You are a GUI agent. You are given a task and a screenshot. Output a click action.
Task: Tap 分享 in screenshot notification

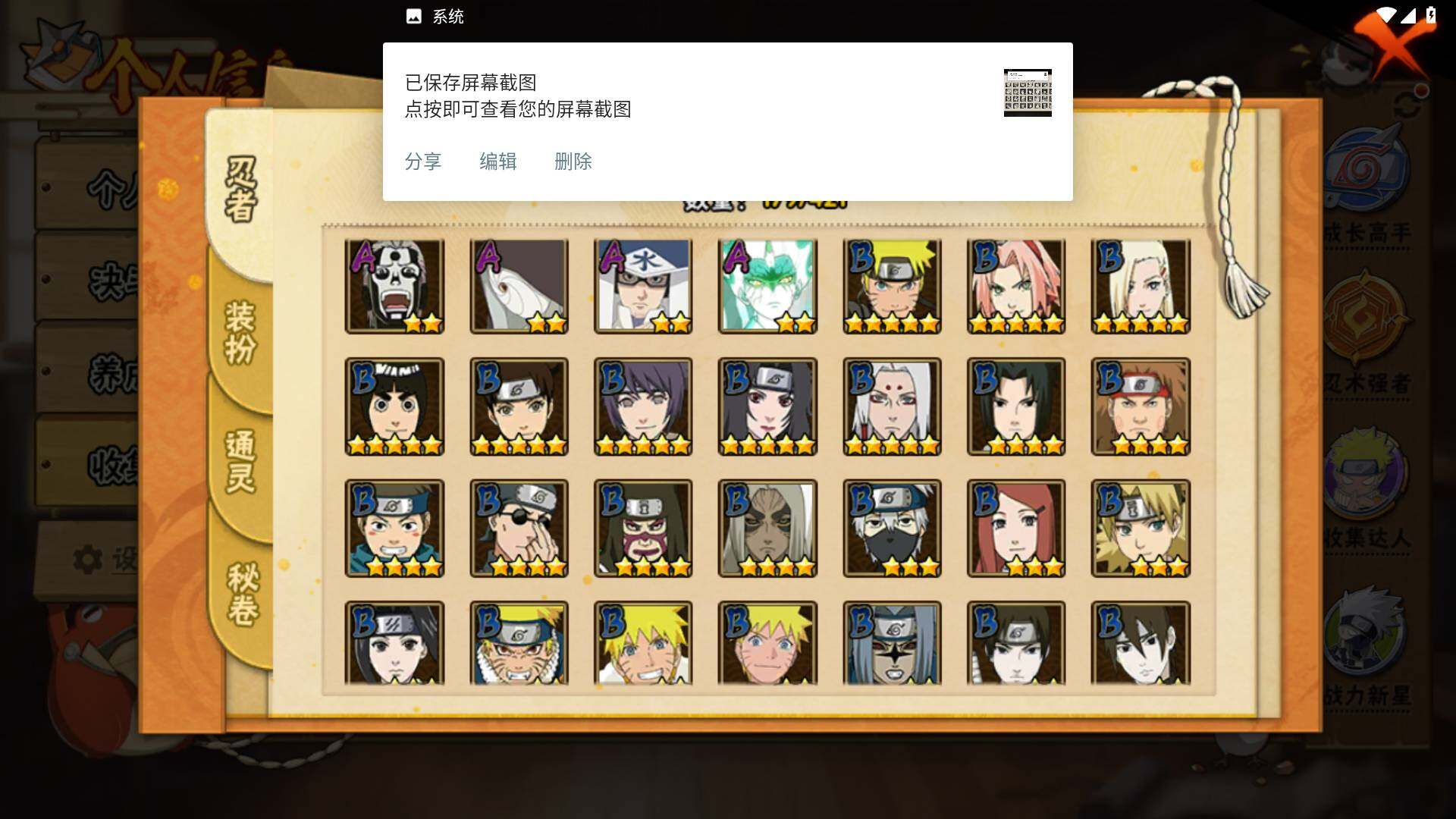(x=423, y=162)
